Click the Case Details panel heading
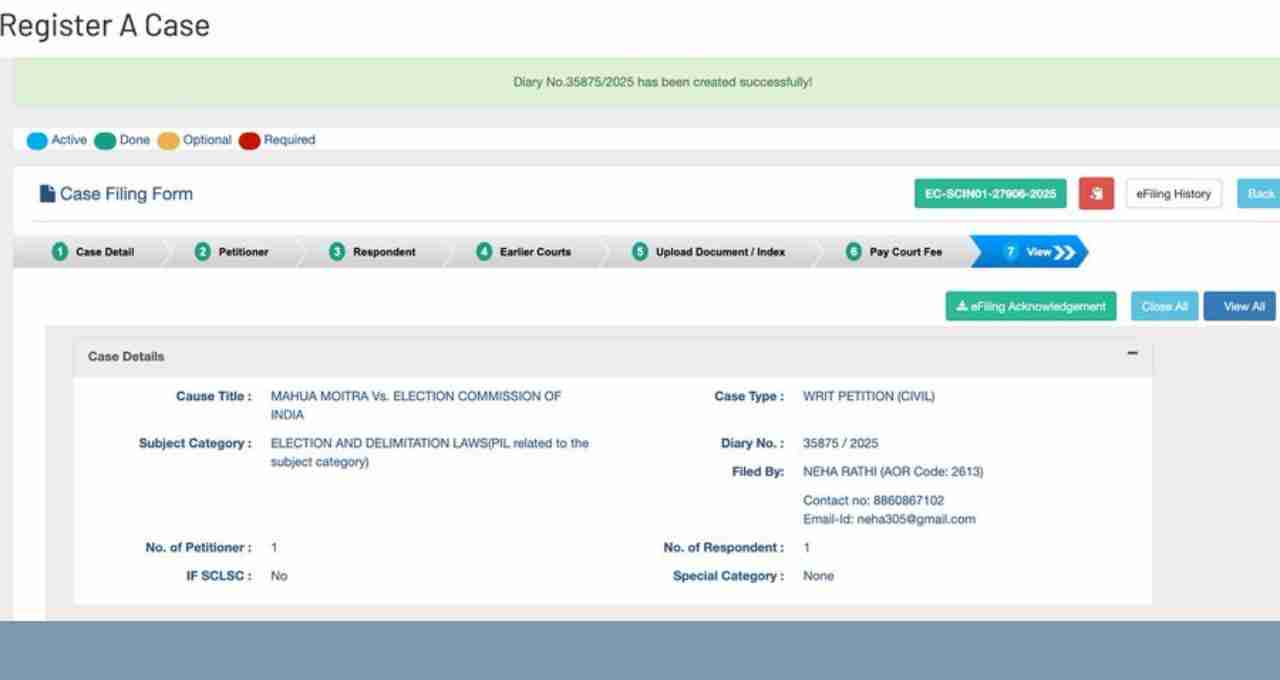 tap(126, 356)
